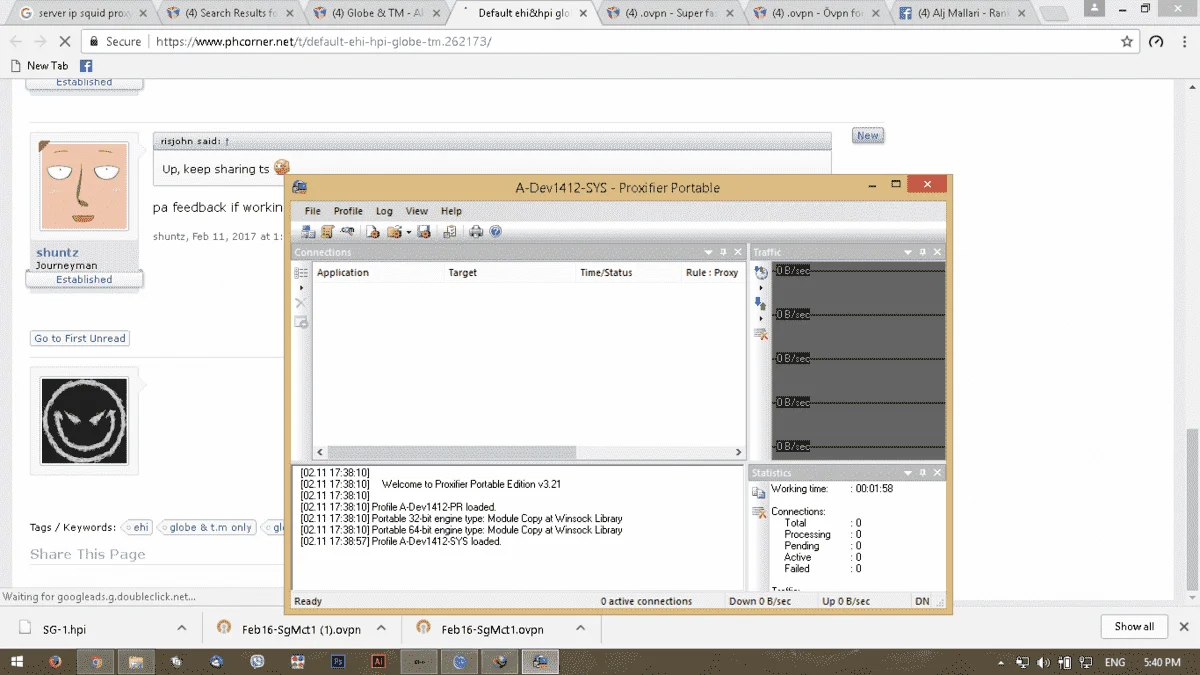The image size is (1200, 675).
Task: Bookmark this page with the star icon
Action: point(1127,42)
